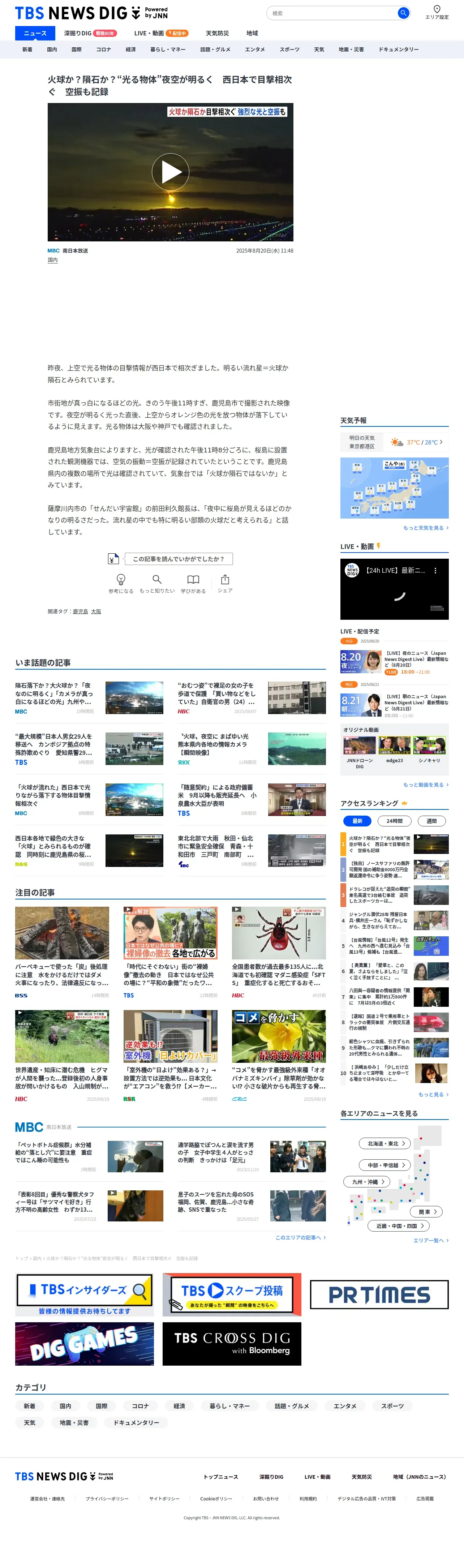Image resolution: width=464 pixels, height=1568 pixels.
Task: Open the 中部・甲信越 area button
Action: 386,1165
